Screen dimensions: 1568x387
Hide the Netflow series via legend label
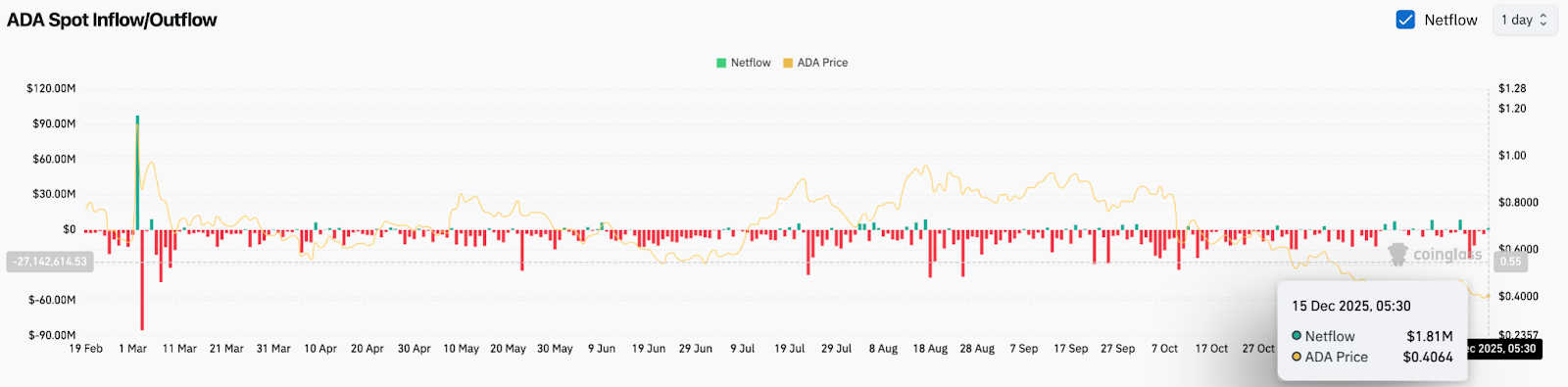(751, 63)
